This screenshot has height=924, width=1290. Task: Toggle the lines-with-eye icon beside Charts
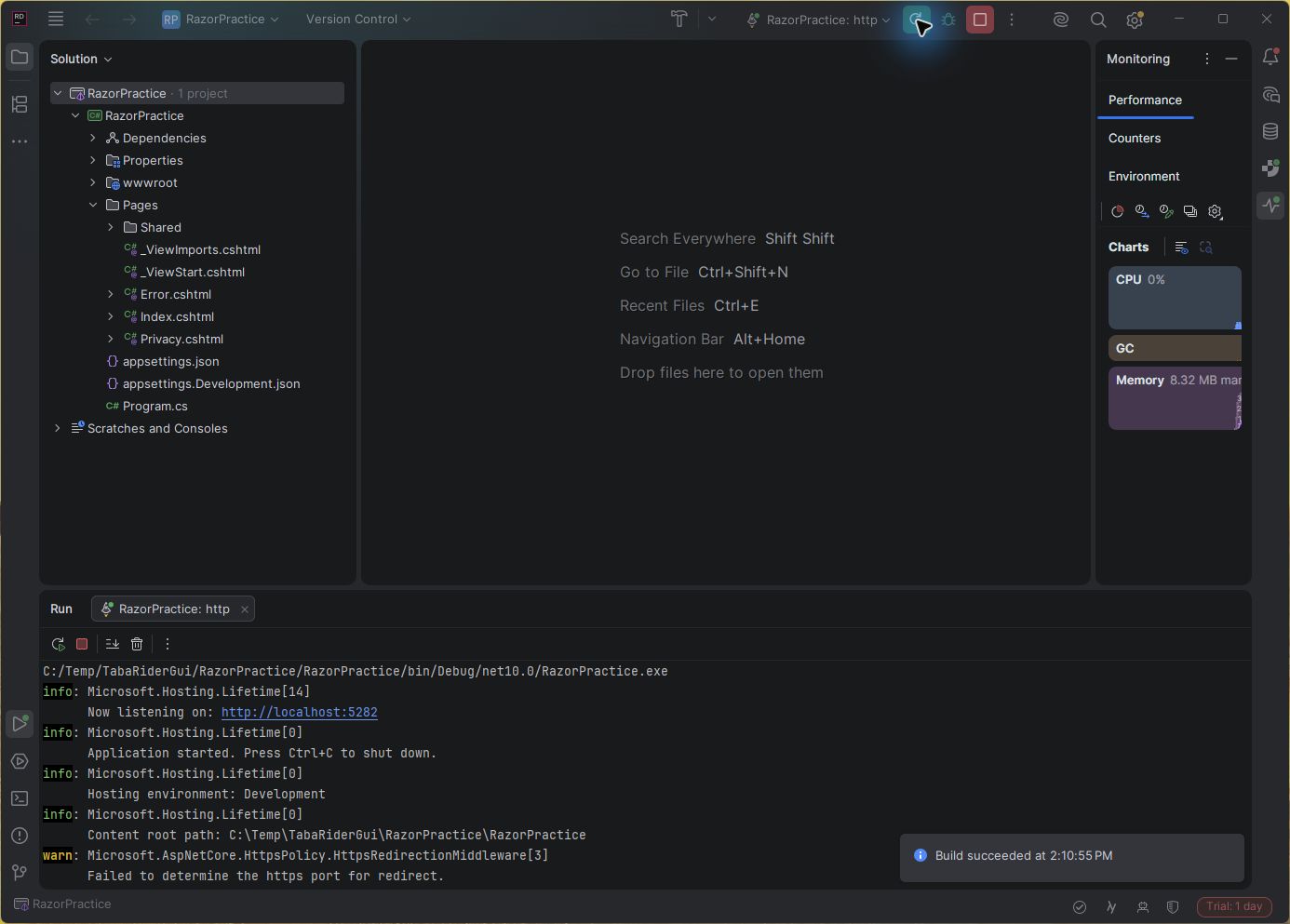click(1181, 248)
